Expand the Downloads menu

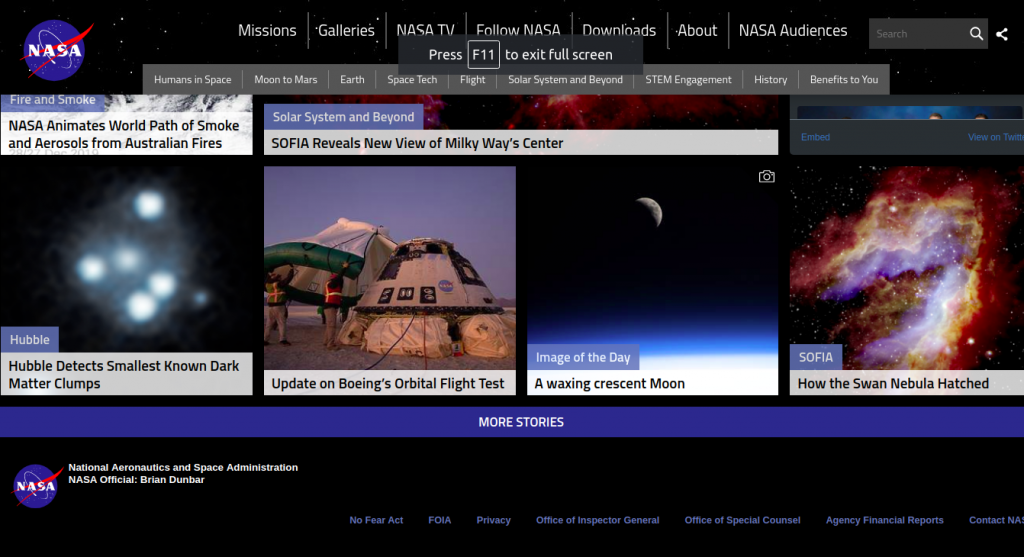[x=619, y=30]
